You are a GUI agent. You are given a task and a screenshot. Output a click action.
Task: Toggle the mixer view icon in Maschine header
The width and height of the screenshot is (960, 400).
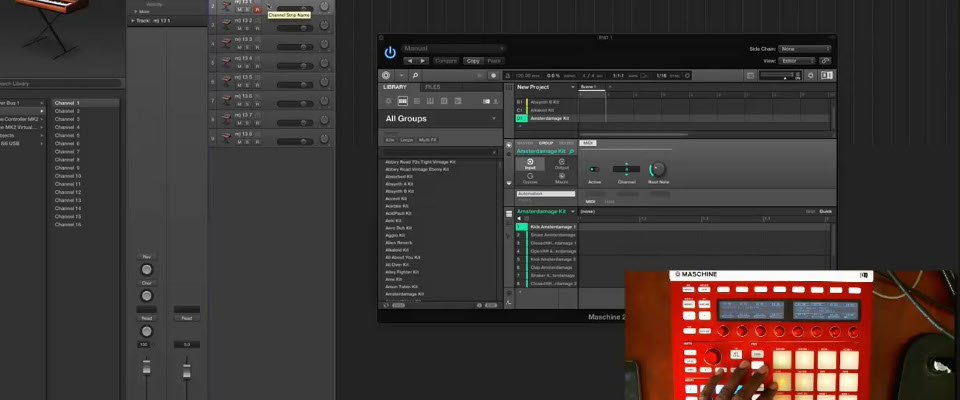pos(750,75)
